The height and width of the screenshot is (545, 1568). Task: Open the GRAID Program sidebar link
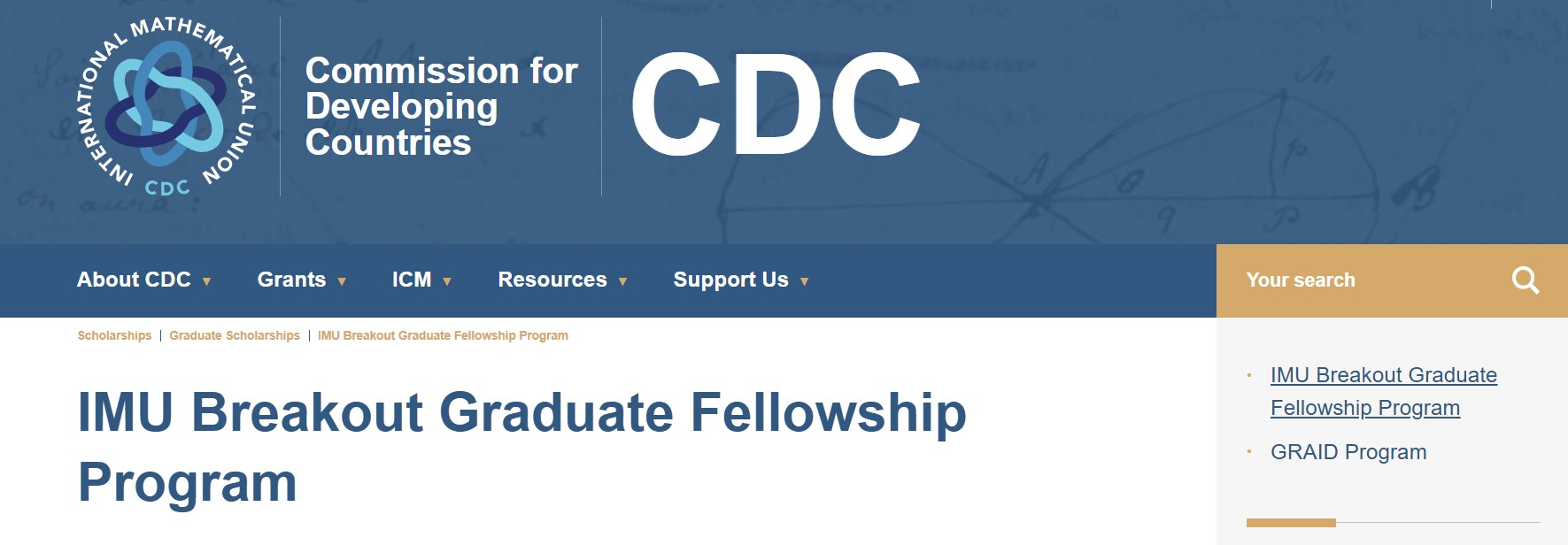(x=1348, y=452)
